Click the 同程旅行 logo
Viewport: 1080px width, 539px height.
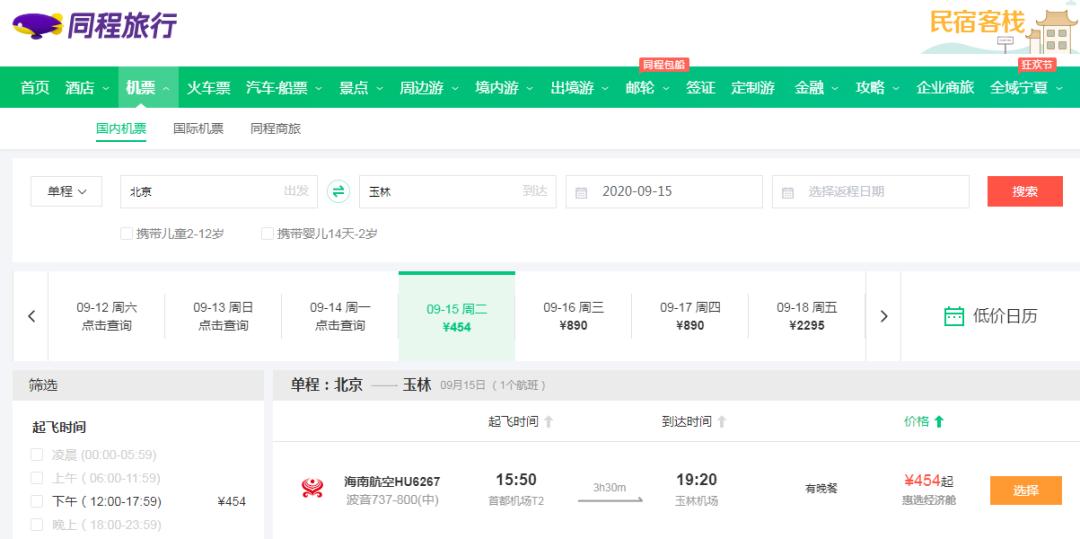pos(96,26)
